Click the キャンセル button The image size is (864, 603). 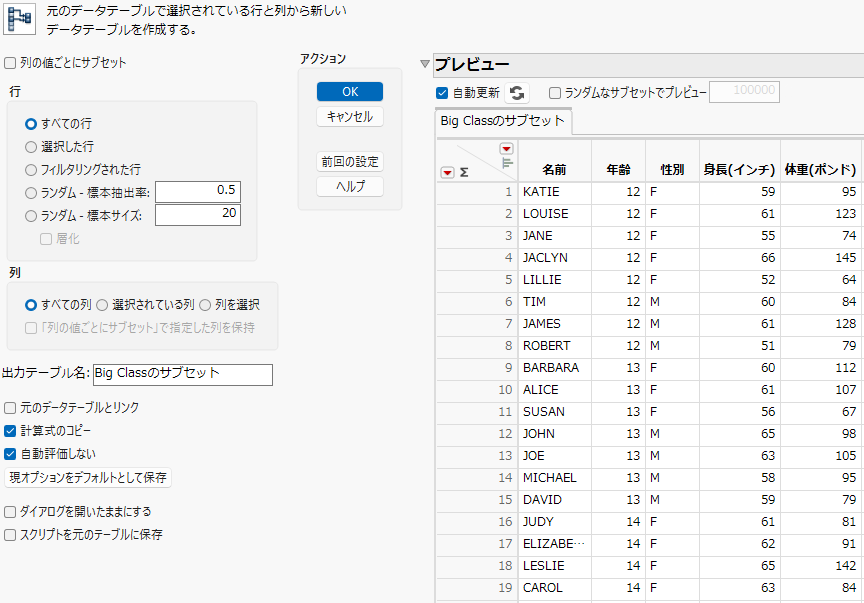pyautogui.click(x=350, y=117)
